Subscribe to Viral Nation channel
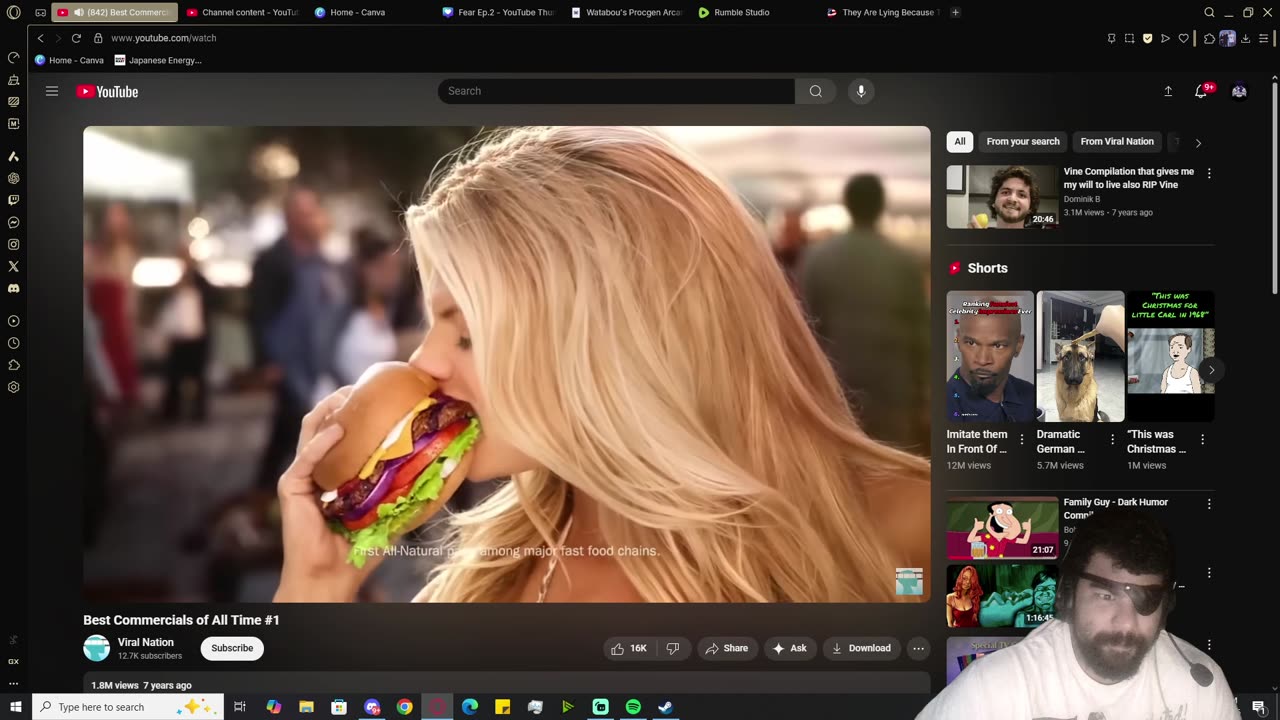 click(232, 648)
